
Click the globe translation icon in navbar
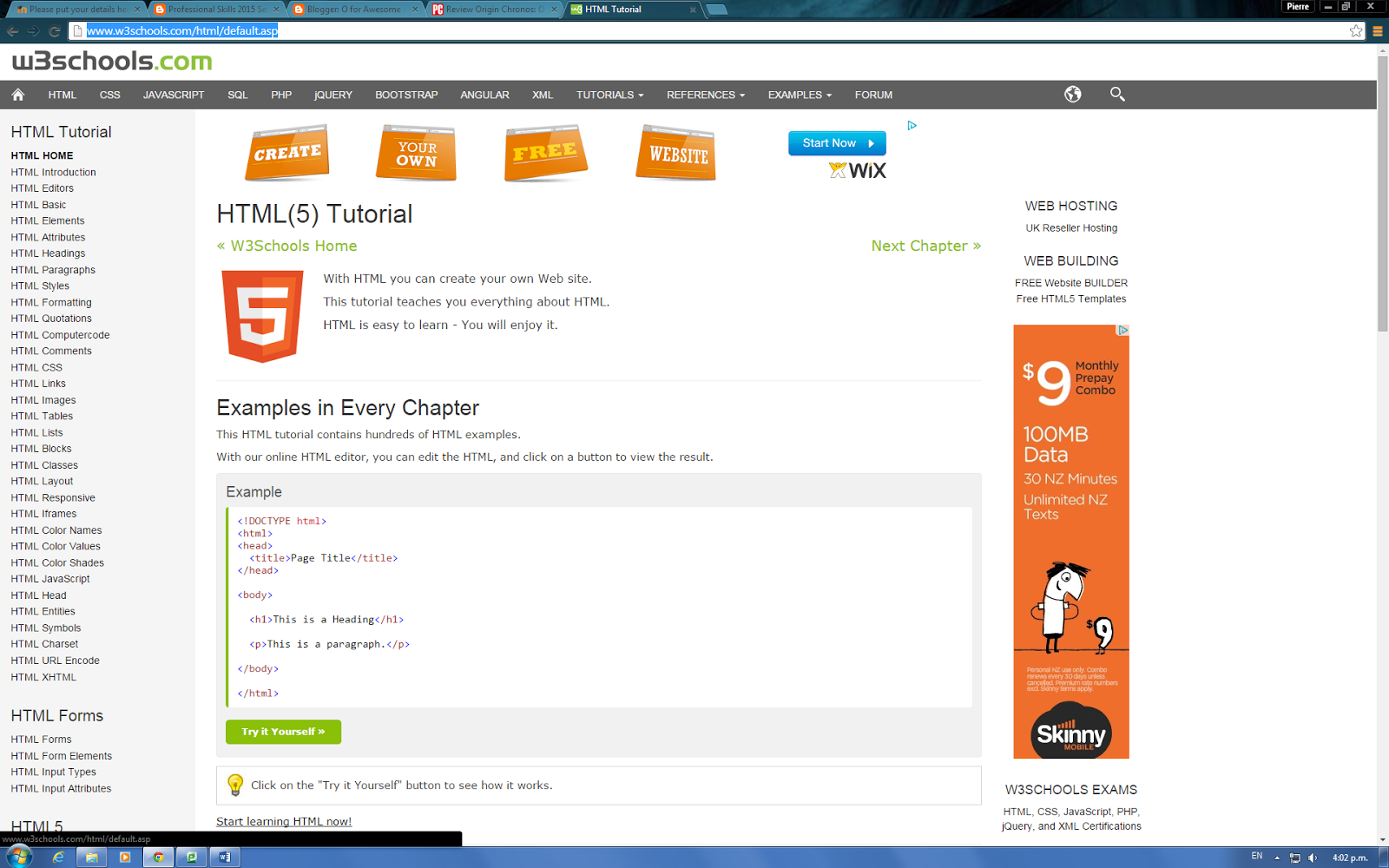coord(1072,95)
